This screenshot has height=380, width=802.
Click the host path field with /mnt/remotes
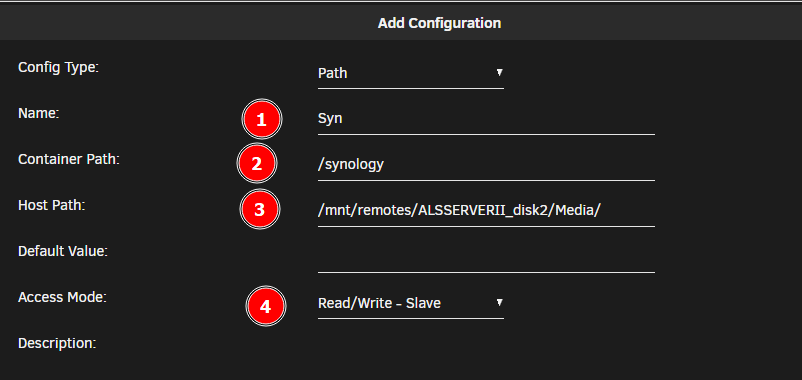(x=486, y=212)
